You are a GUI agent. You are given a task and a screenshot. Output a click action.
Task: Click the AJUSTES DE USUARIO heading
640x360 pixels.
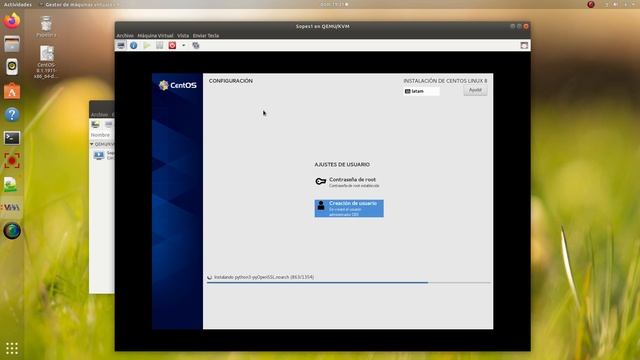pos(342,164)
